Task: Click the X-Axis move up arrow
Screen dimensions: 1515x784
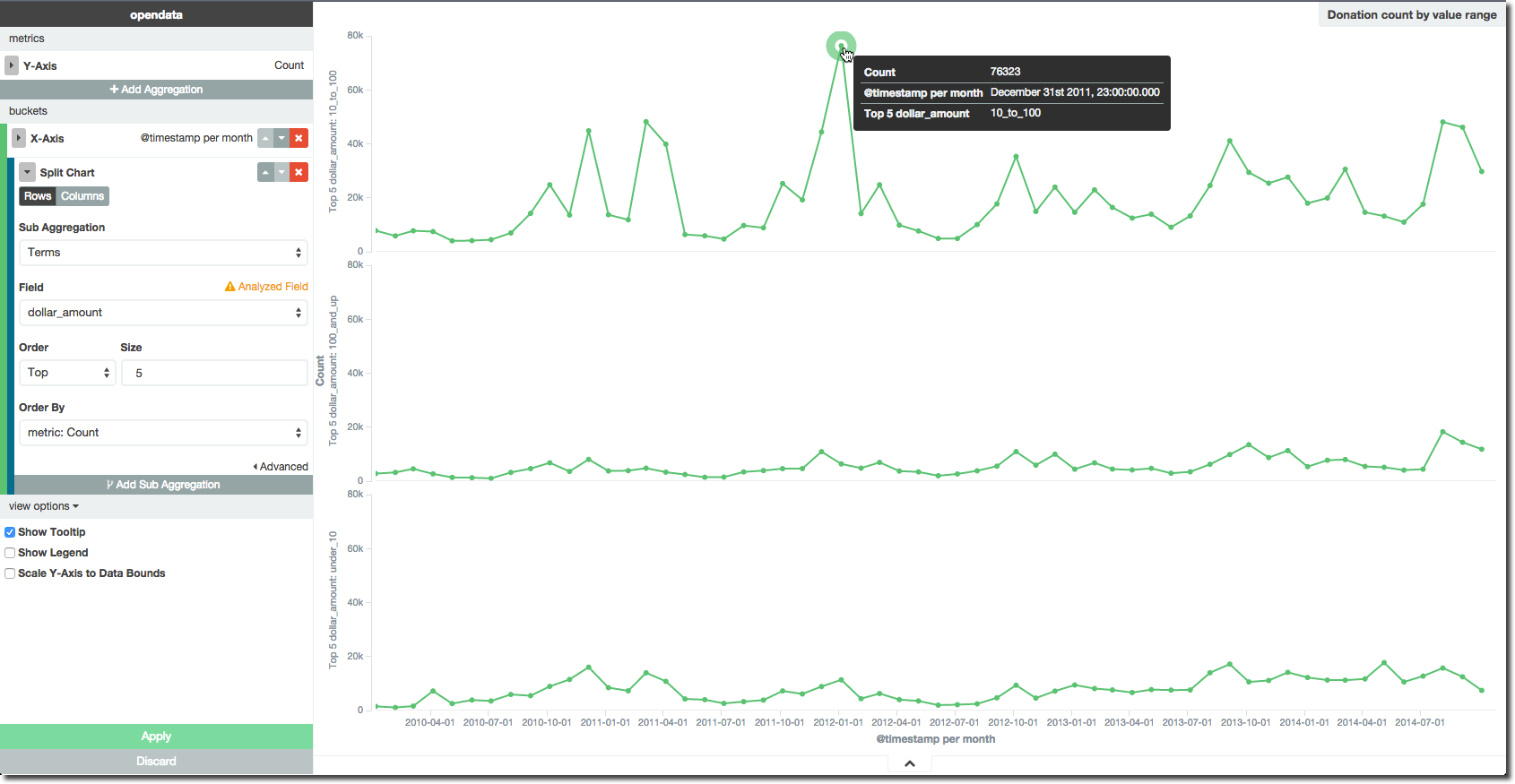Action: (265, 138)
